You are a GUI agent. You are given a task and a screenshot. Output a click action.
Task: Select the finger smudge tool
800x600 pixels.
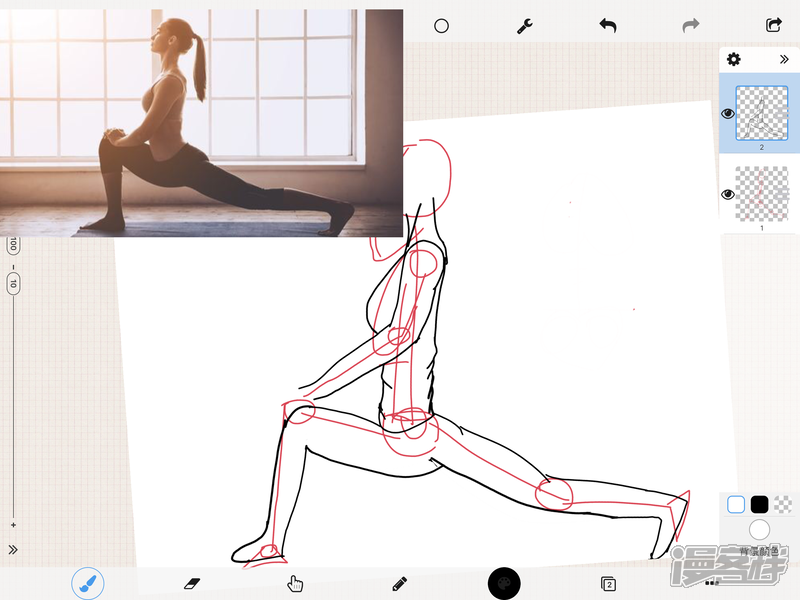295,584
